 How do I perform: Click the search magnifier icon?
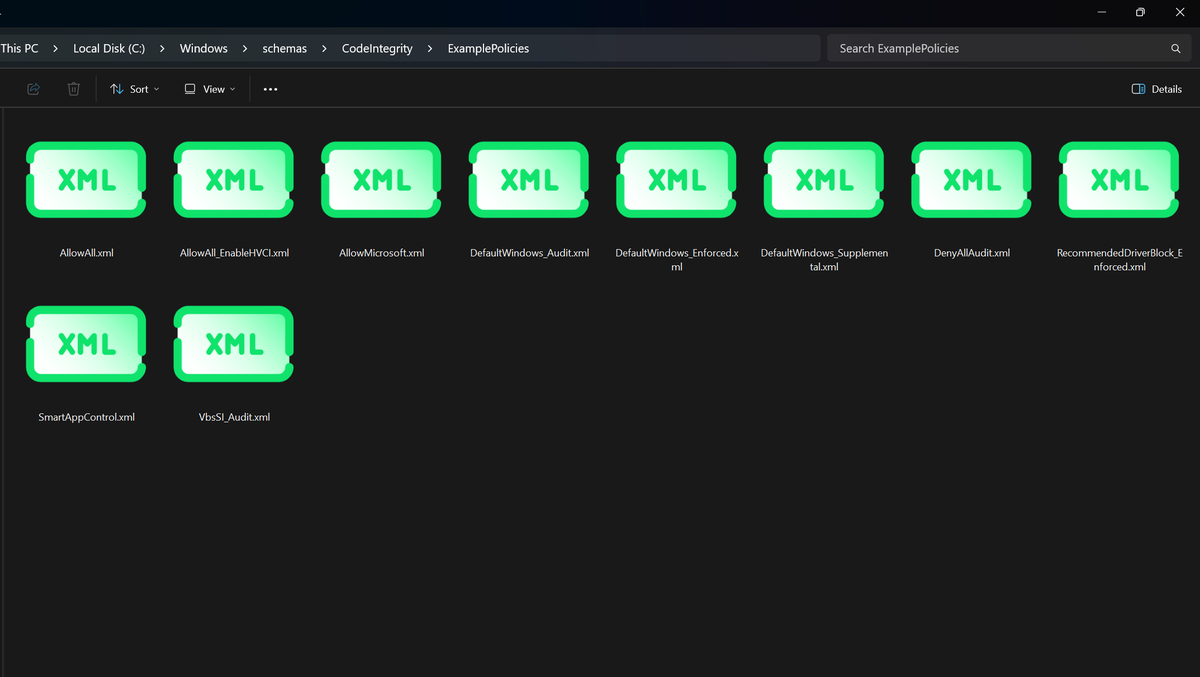[1176, 48]
